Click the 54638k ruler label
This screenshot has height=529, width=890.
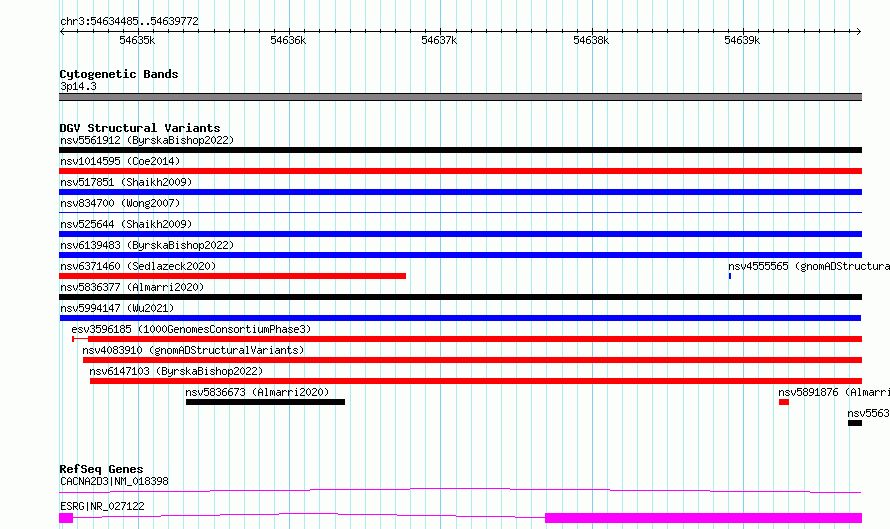[x=591, y=40]
